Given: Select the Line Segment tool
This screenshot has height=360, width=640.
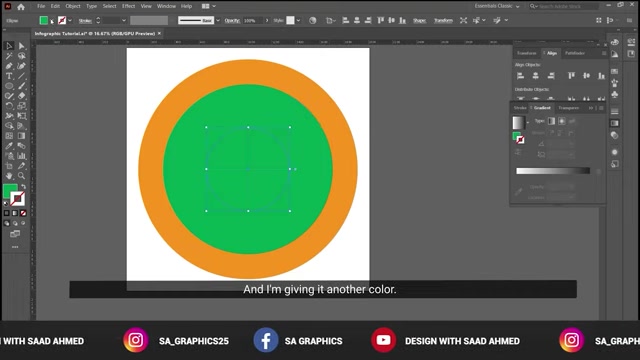Looking at the screenshot, I should click(x=22, y=76).
